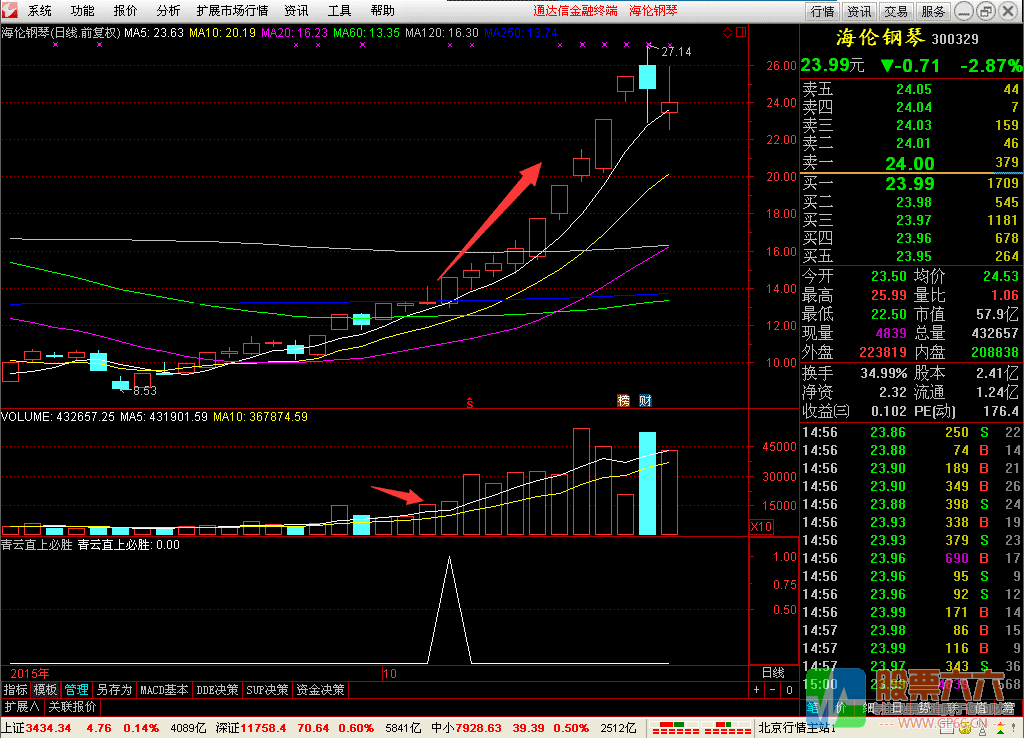
Task: Open the 扩展市场行情 menu
Action: [x=232, y=11]
